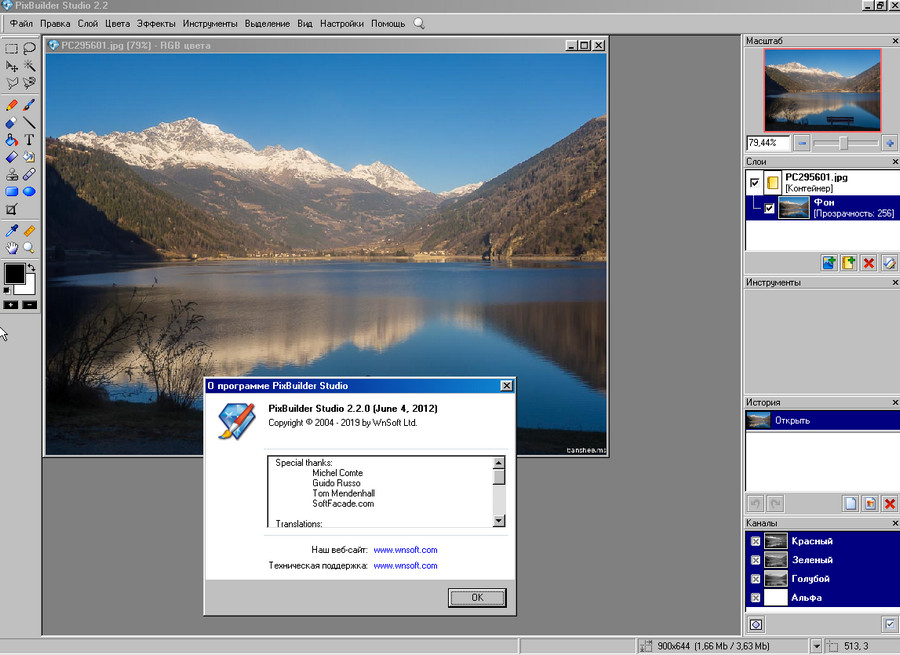900x655 pixels.
Task: Open the Цвета menu
Action: (118, 24)
